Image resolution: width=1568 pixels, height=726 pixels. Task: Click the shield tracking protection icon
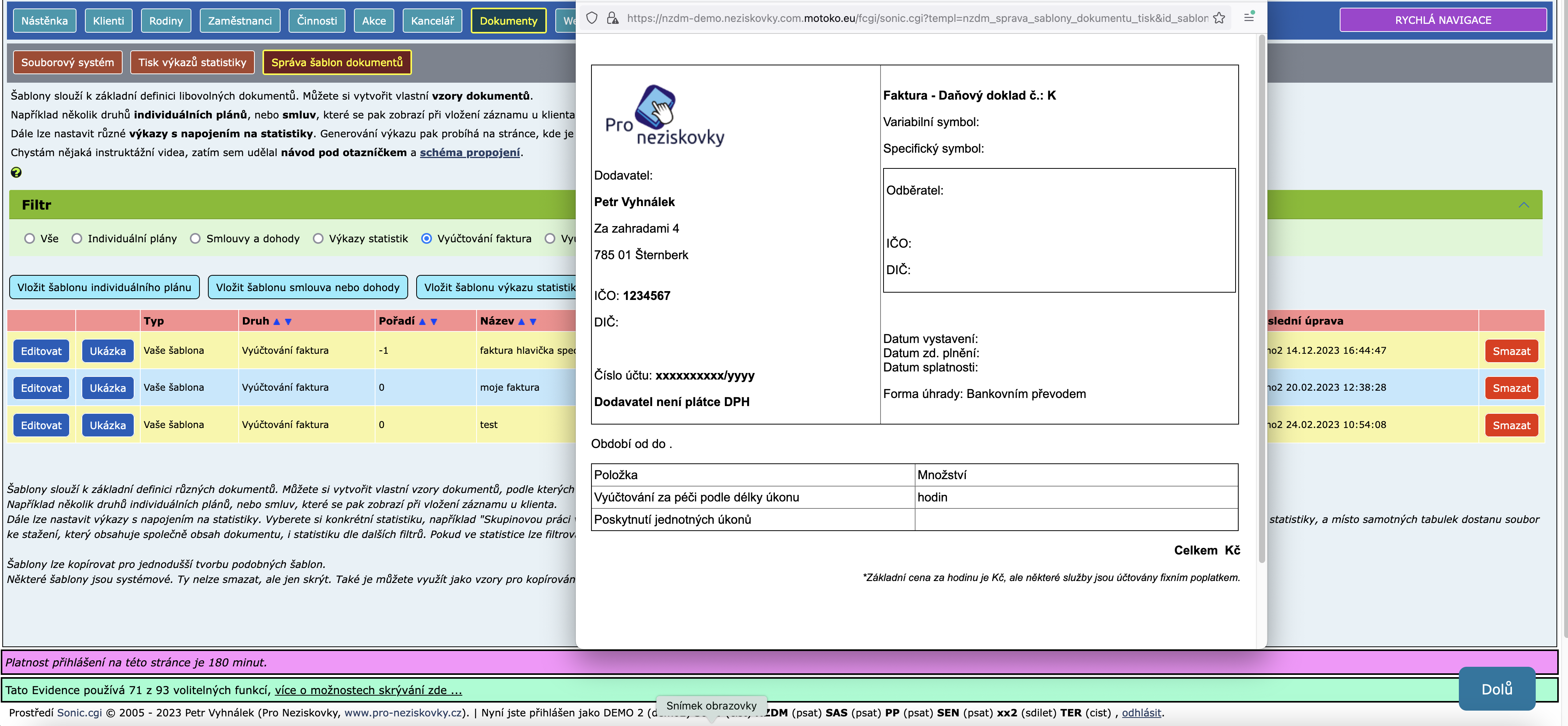tap(592, 18)
